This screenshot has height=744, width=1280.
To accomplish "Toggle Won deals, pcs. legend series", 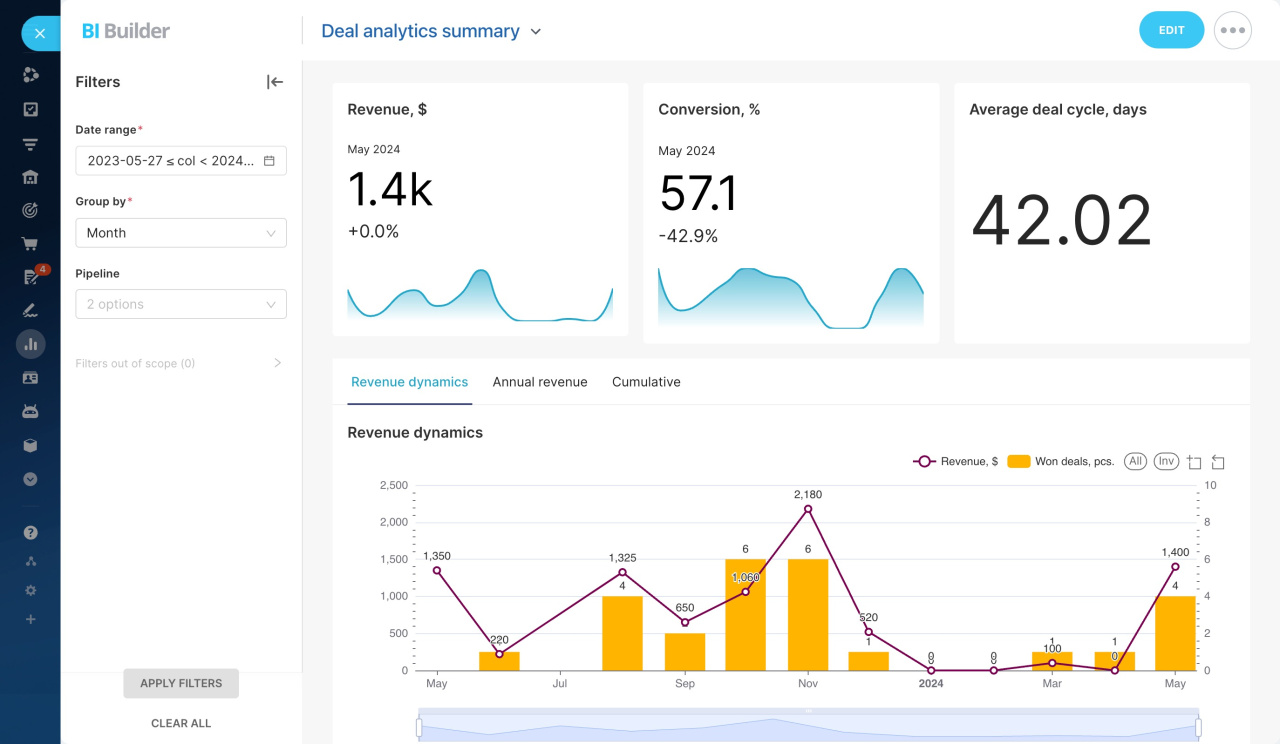I will coord(1060,461).
